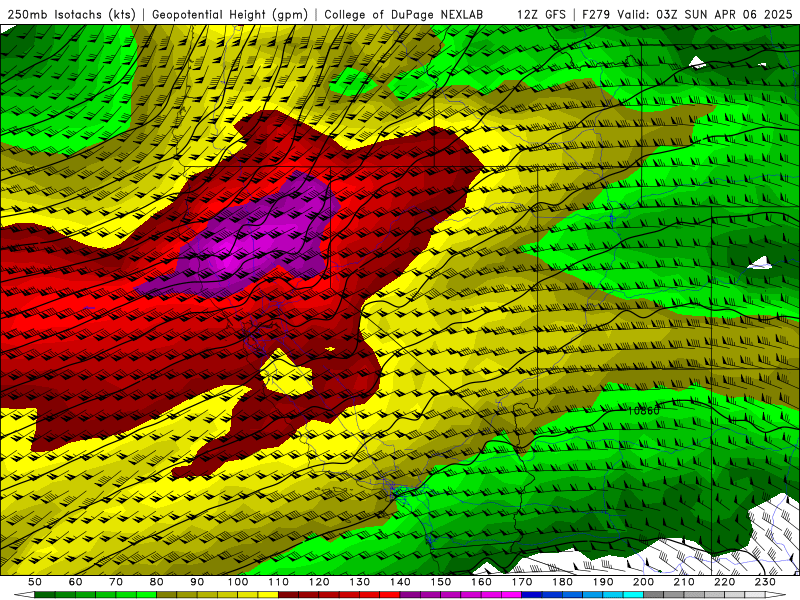The width and height of the screenshot is (800, 600).
Task: Click the 170 value on the color scale
Action: click(522, 582)
